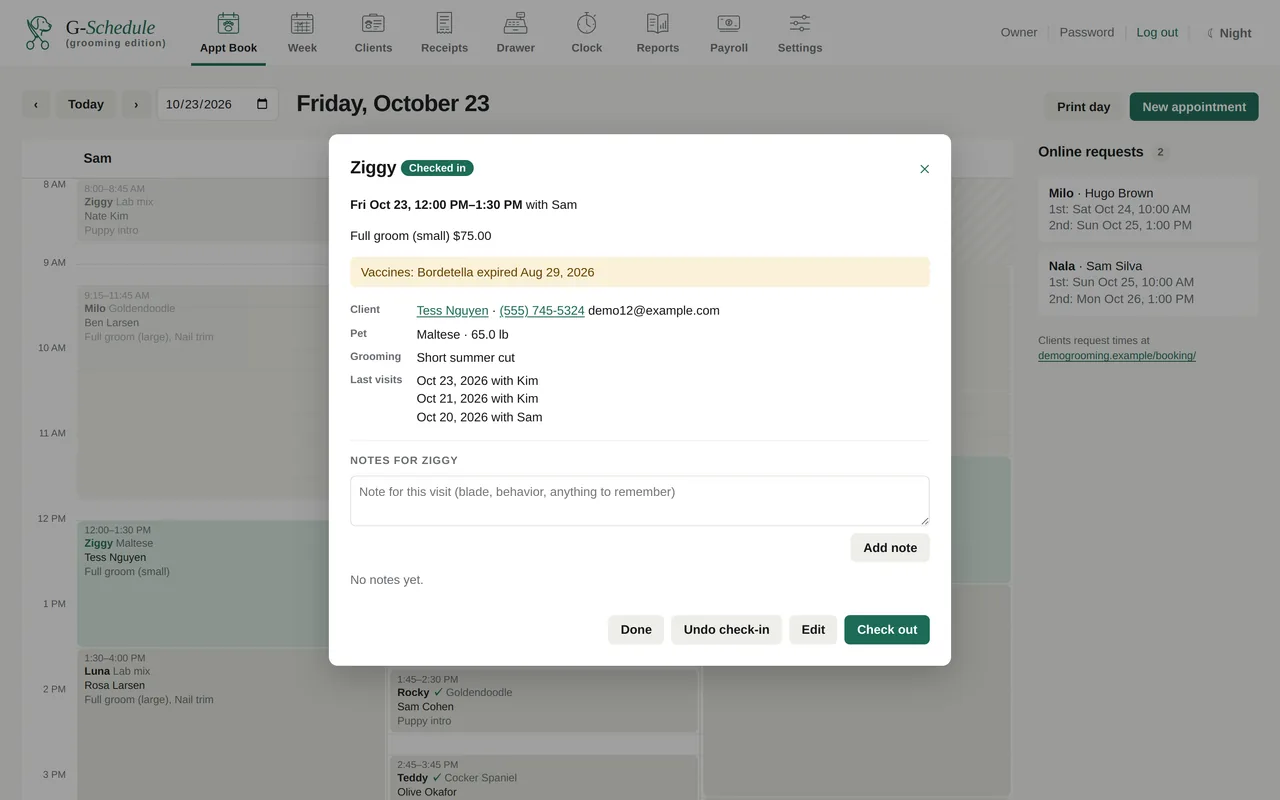Viewport: 1280px width, 800px height.
Task: Open Nala's online request from Sam Silva
Action: [1148, 282]
